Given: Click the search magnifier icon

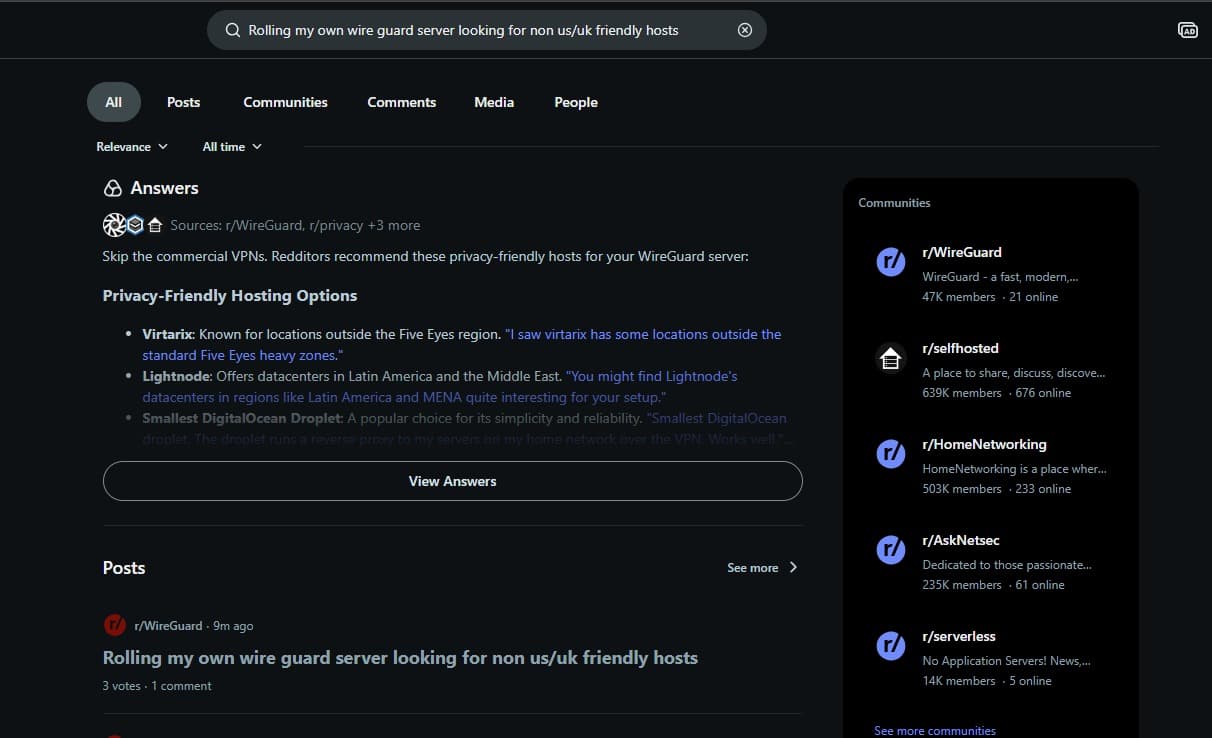Looking at the screenshot, I should [x=232, y=30].
